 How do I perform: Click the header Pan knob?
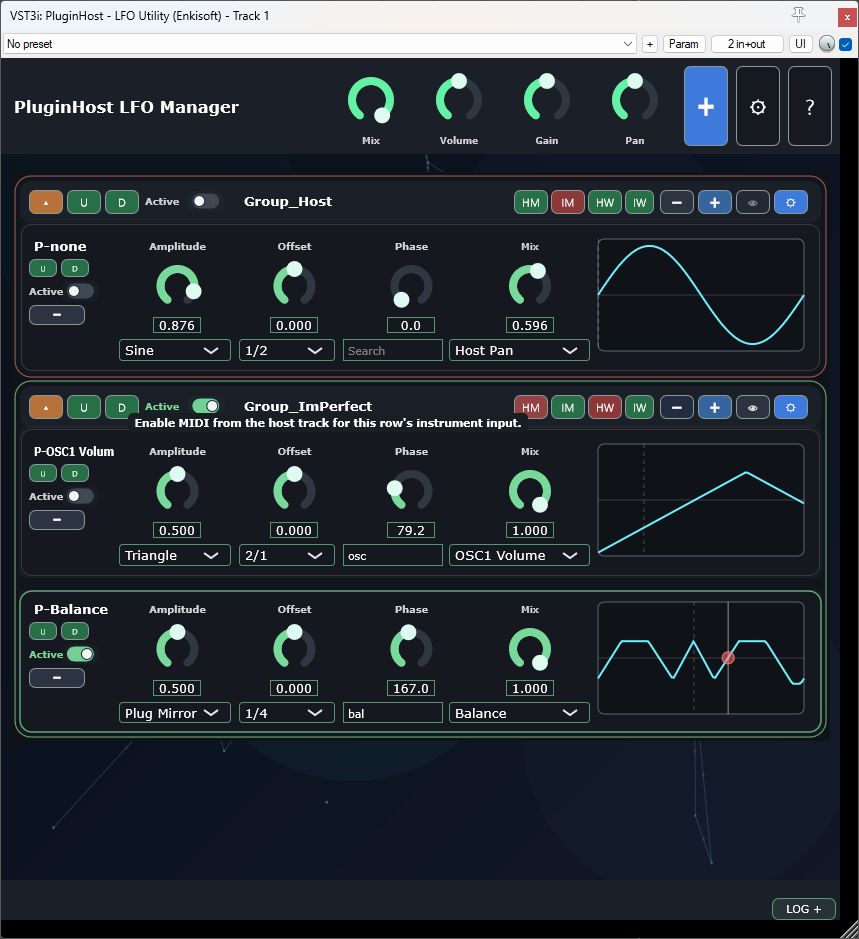[634, 99]
